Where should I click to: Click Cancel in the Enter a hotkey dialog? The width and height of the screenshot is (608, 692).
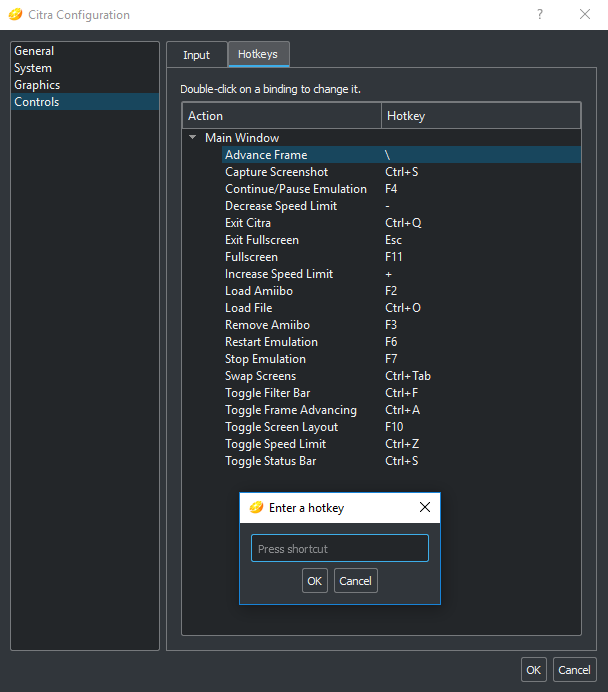pos(356,581)
